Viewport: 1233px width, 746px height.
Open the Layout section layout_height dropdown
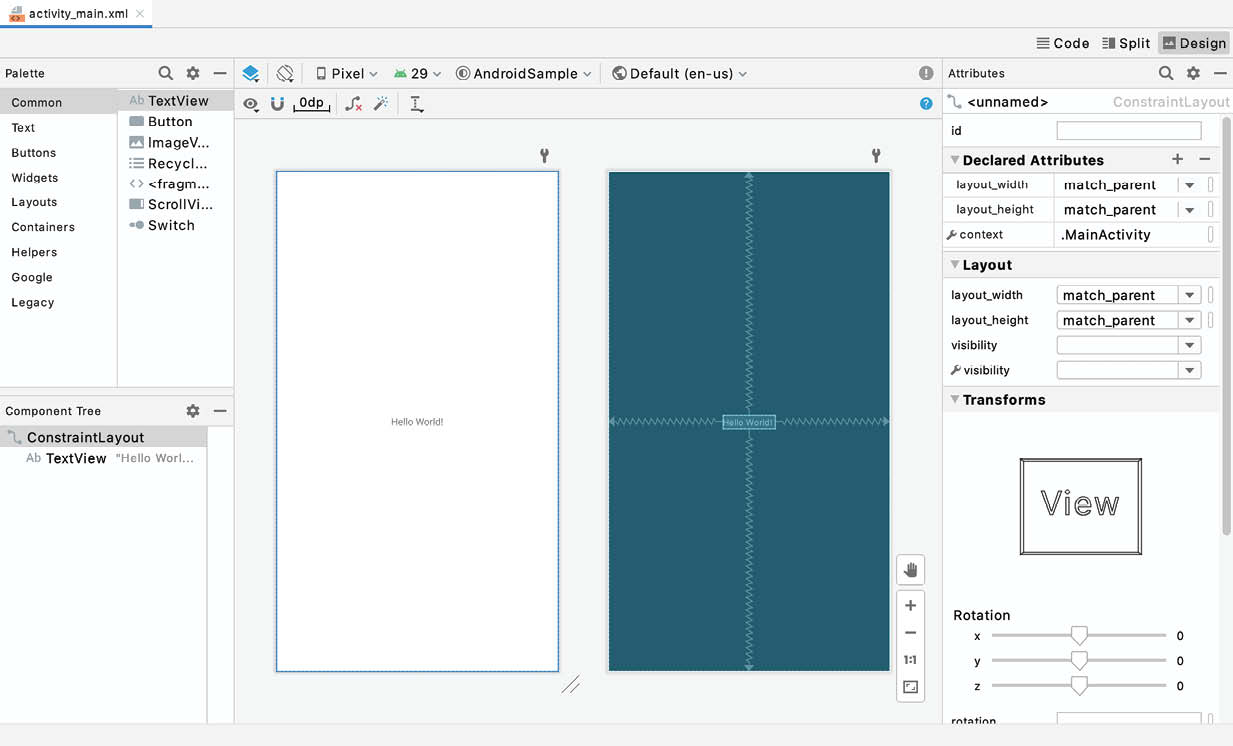point(1189,320)
